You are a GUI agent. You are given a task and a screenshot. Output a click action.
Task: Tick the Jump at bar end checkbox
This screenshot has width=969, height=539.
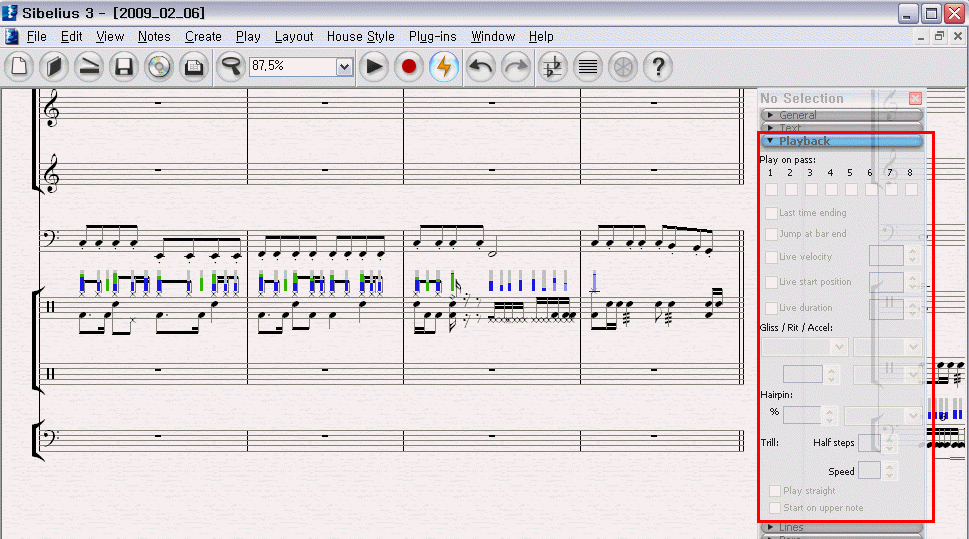point(771,234)
